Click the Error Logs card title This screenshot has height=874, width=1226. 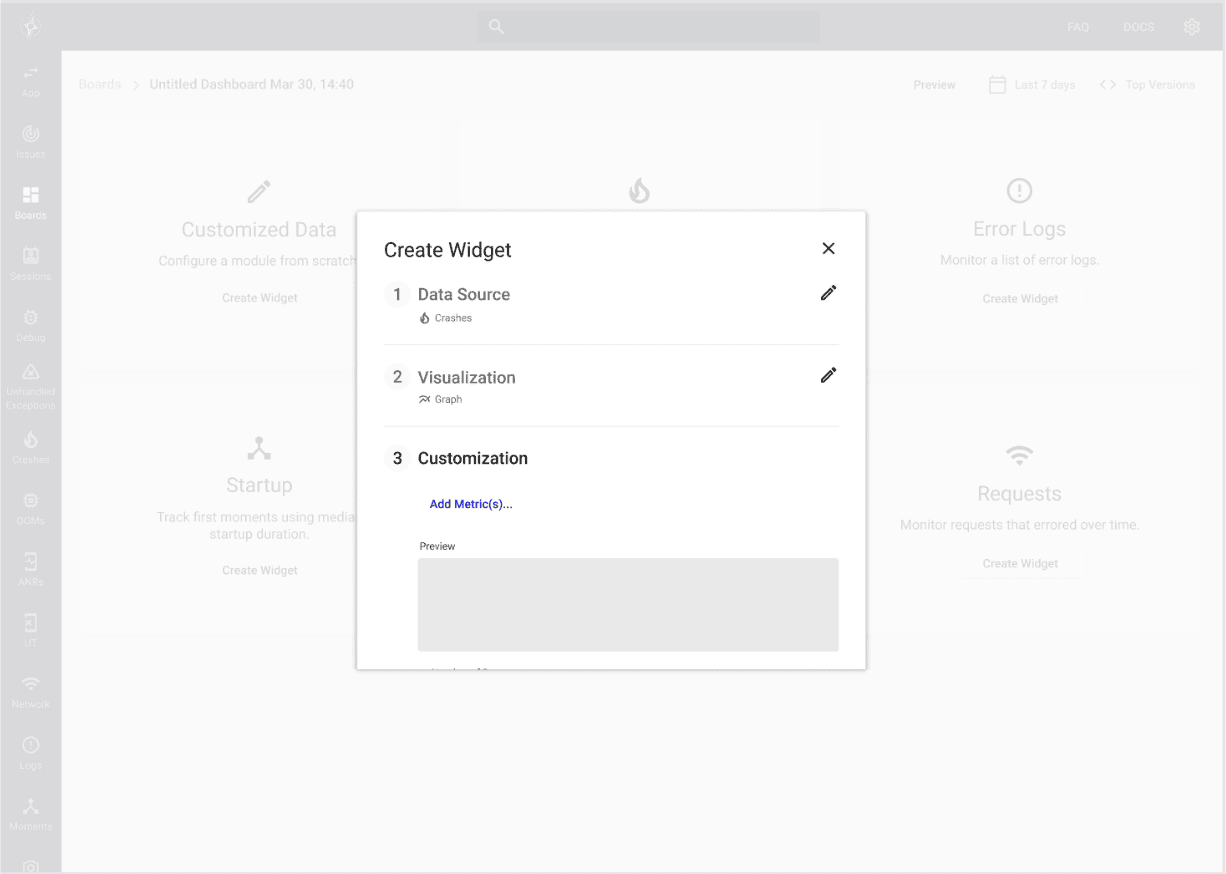(x=1019, y=229)
